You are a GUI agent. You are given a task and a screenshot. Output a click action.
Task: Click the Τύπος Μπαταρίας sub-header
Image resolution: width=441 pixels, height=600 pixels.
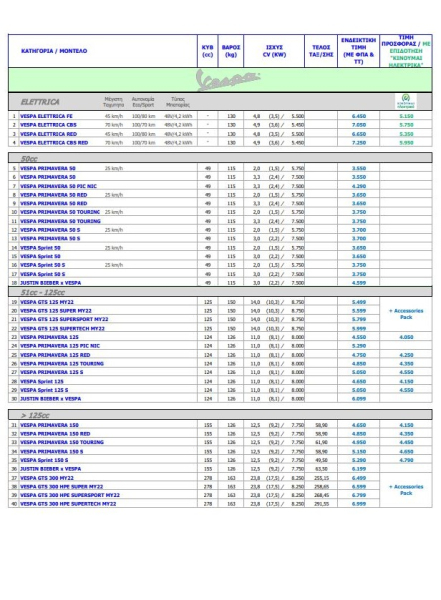178,102
